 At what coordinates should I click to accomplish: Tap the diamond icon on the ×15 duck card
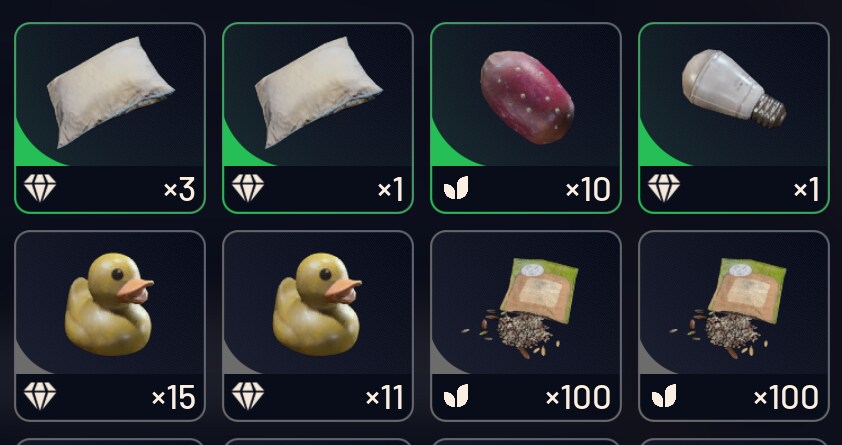coord(40,396)
